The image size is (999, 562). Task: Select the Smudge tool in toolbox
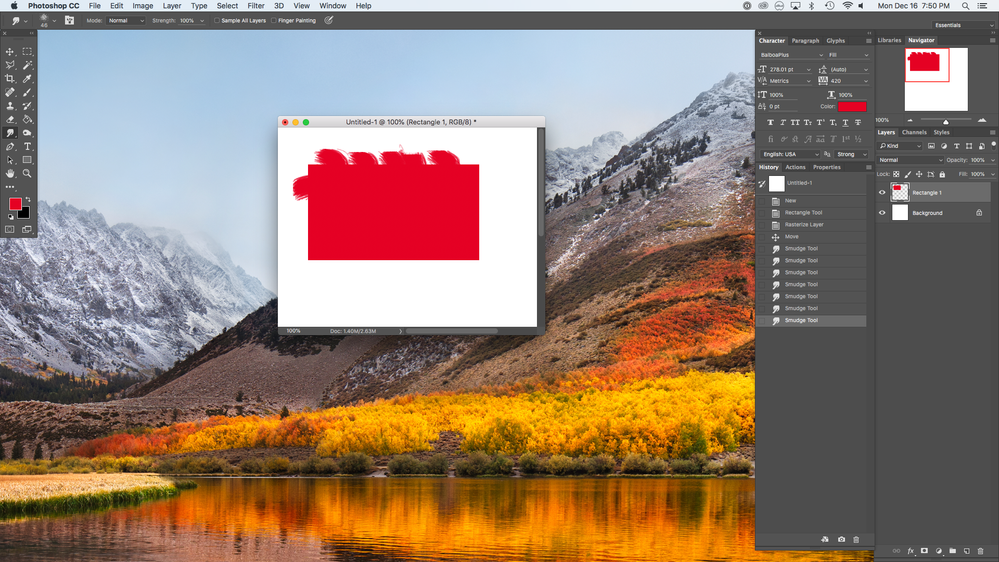(x=10, y=133)
